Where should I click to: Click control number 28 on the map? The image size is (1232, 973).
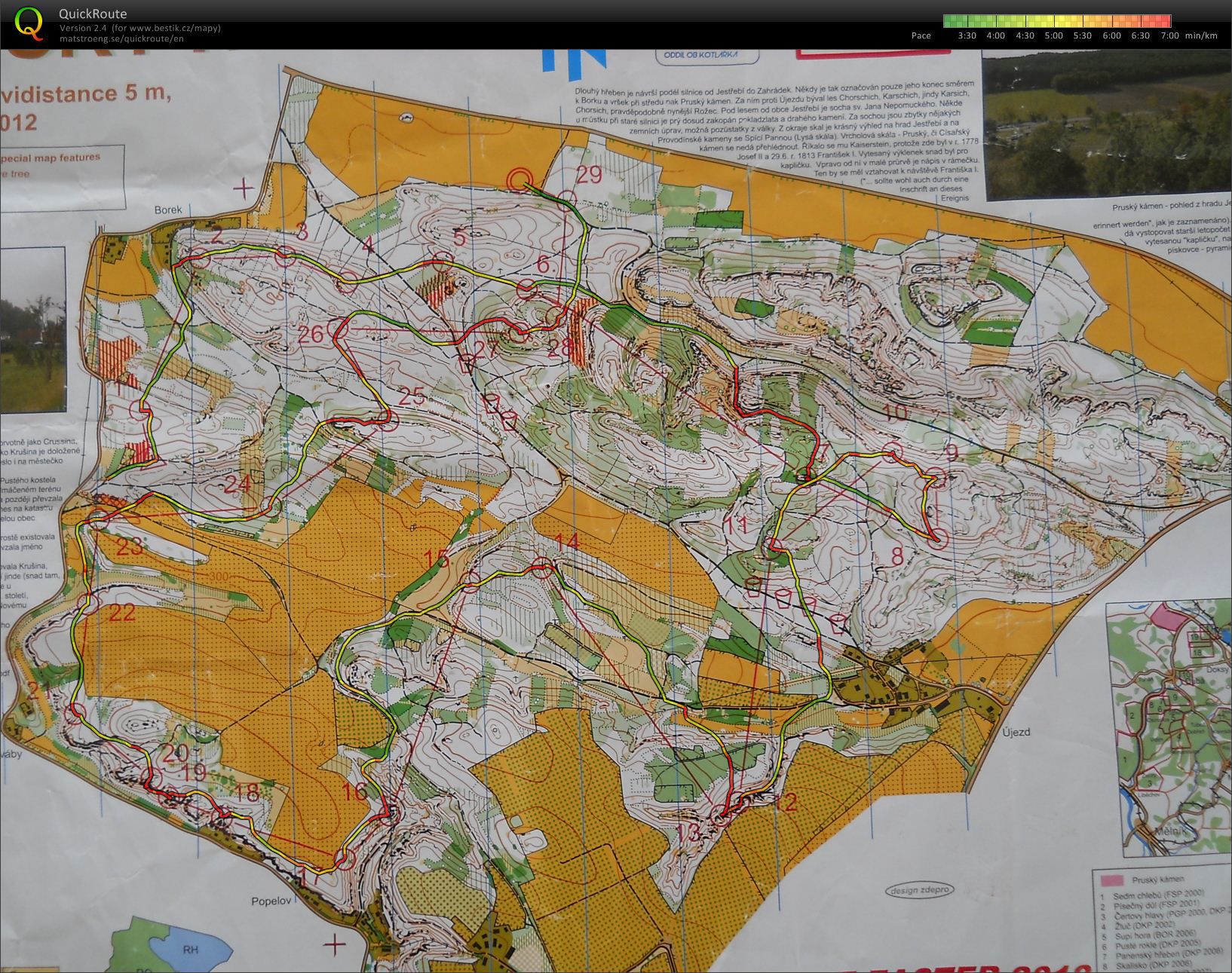click(x=559, y=347)
